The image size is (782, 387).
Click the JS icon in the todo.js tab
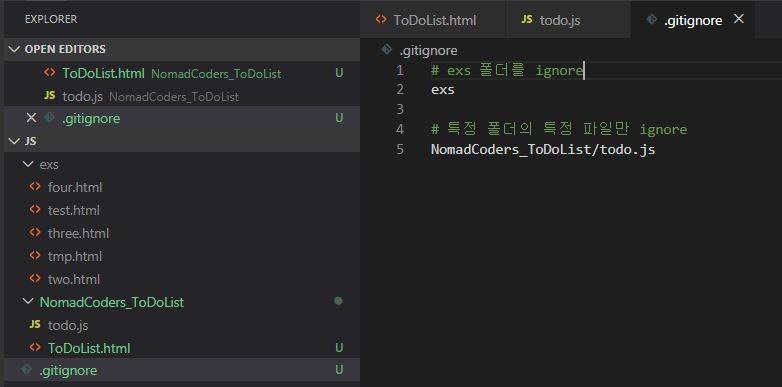[527, 19]
